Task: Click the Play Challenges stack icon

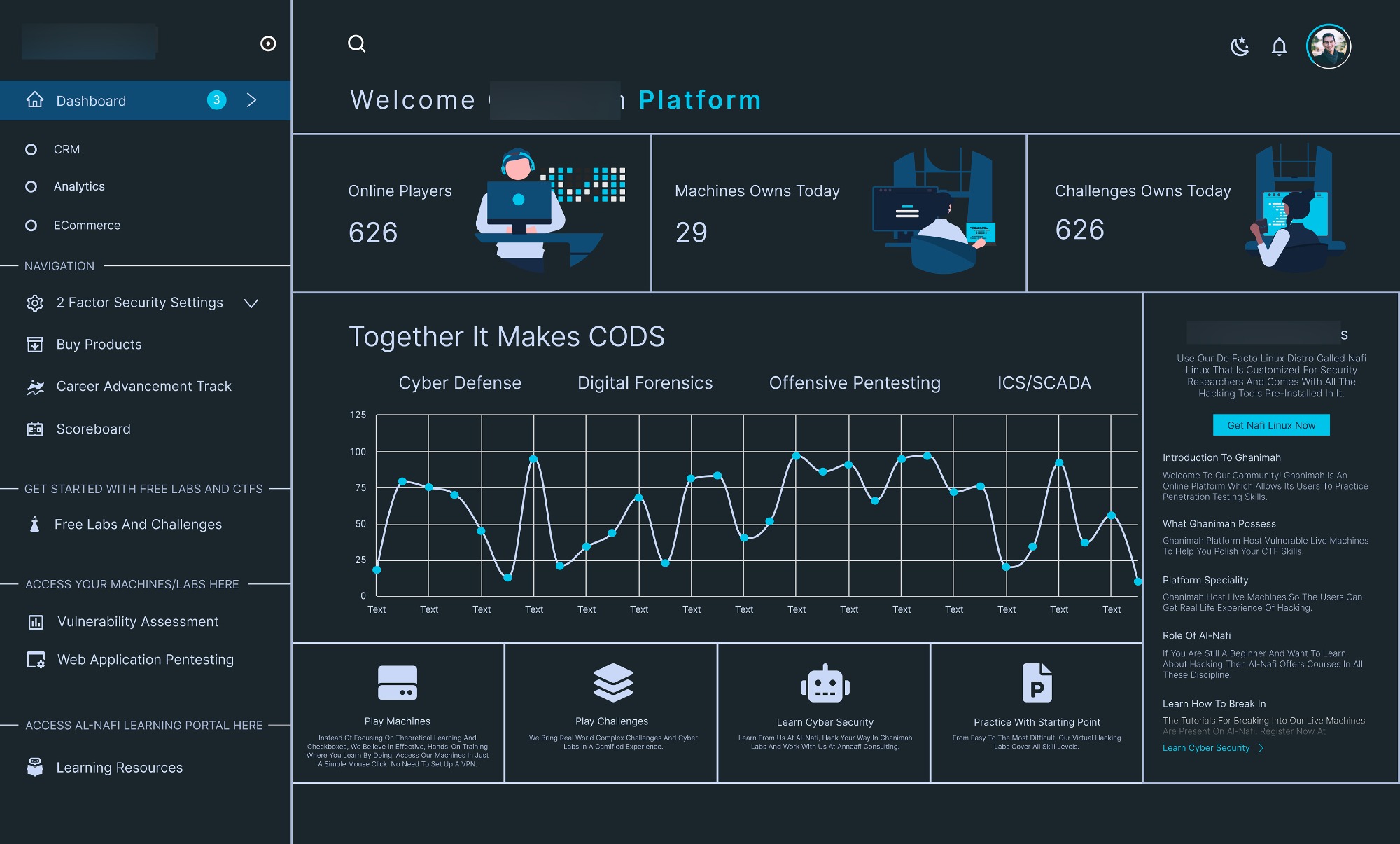Action: point(612,682)
